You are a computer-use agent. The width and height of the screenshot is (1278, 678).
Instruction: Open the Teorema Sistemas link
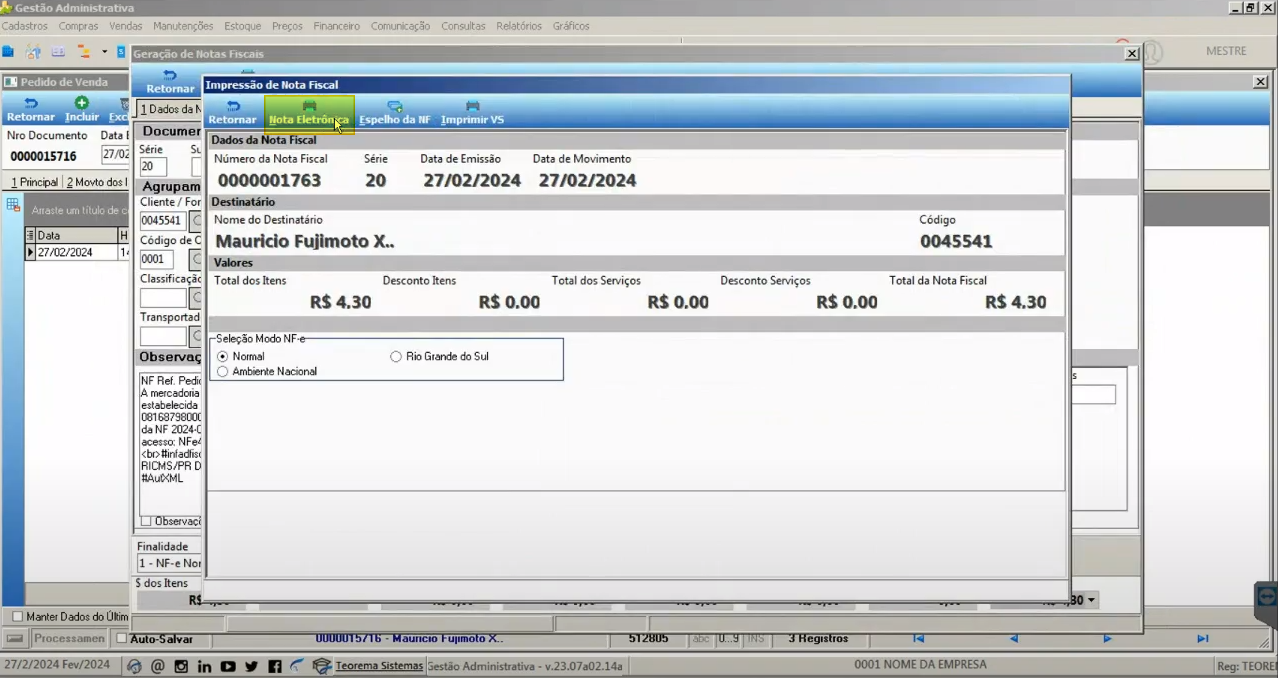coord(379,666)
